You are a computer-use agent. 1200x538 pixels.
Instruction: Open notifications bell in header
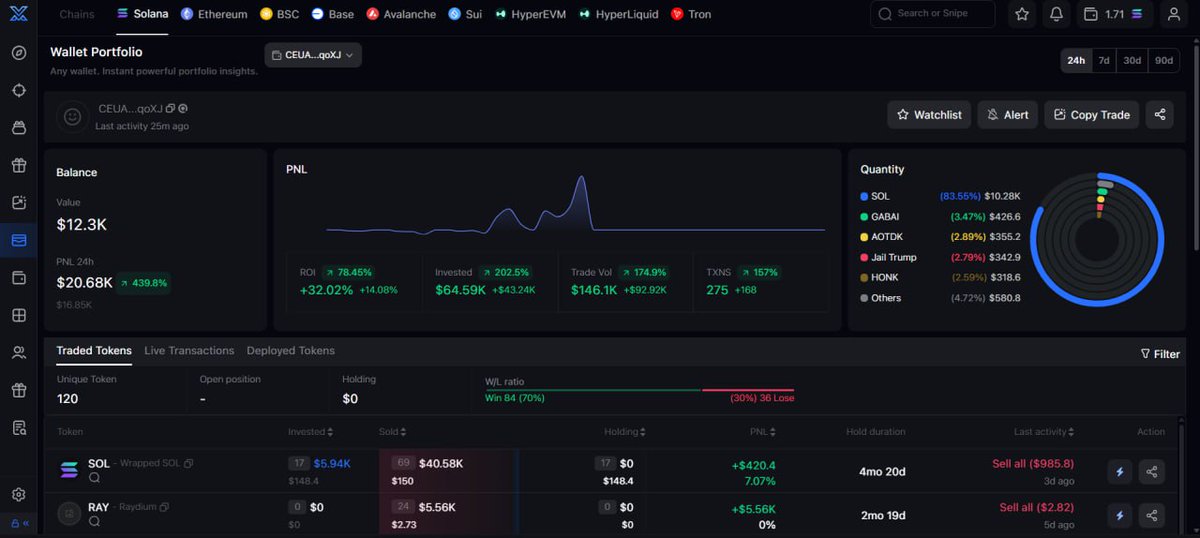(x=1056, y=14)
